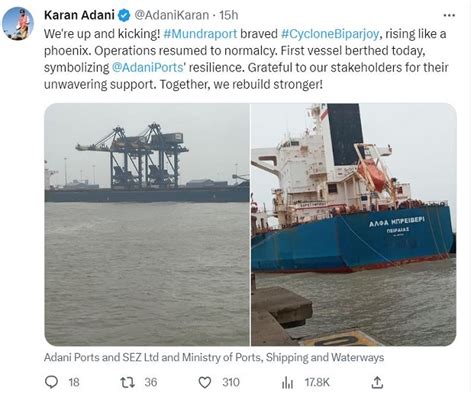Open the blue ship stern photo
474x393 pixels.
point(354,224)
